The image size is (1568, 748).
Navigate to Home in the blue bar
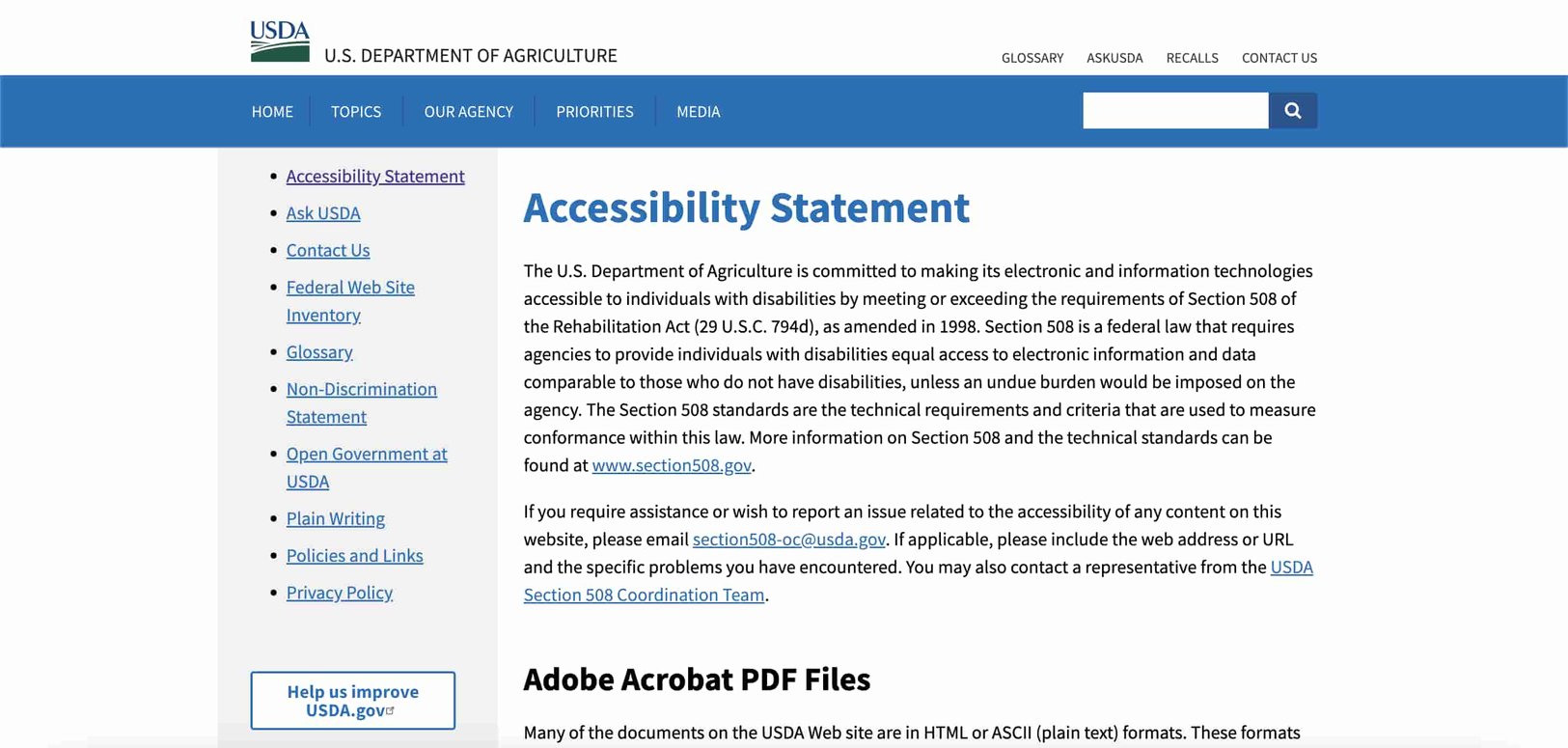tap(272, 112)
